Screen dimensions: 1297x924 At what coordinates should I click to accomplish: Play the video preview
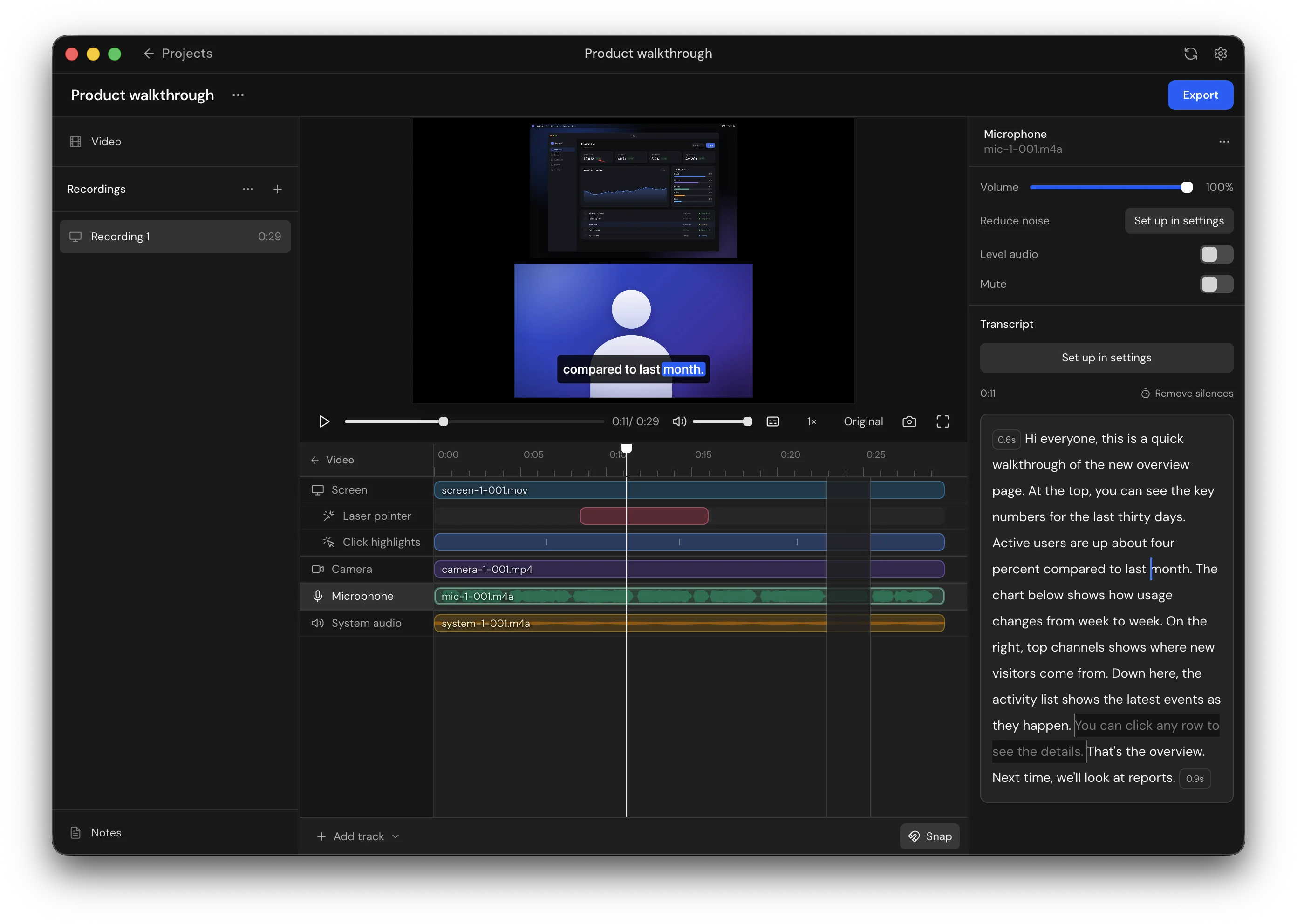pyautogui.click(x=324, y=421)
